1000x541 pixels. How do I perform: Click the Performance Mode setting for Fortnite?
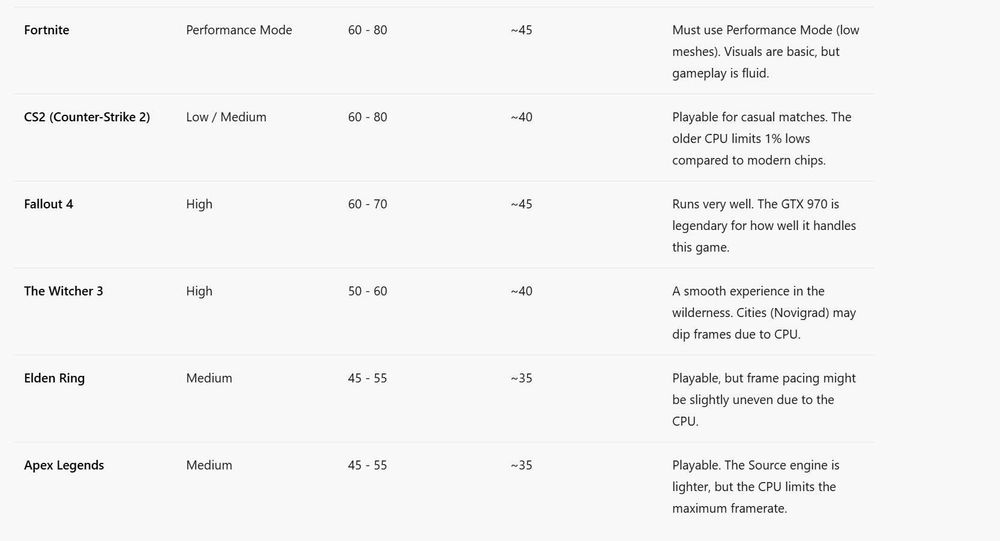[239, 30]
